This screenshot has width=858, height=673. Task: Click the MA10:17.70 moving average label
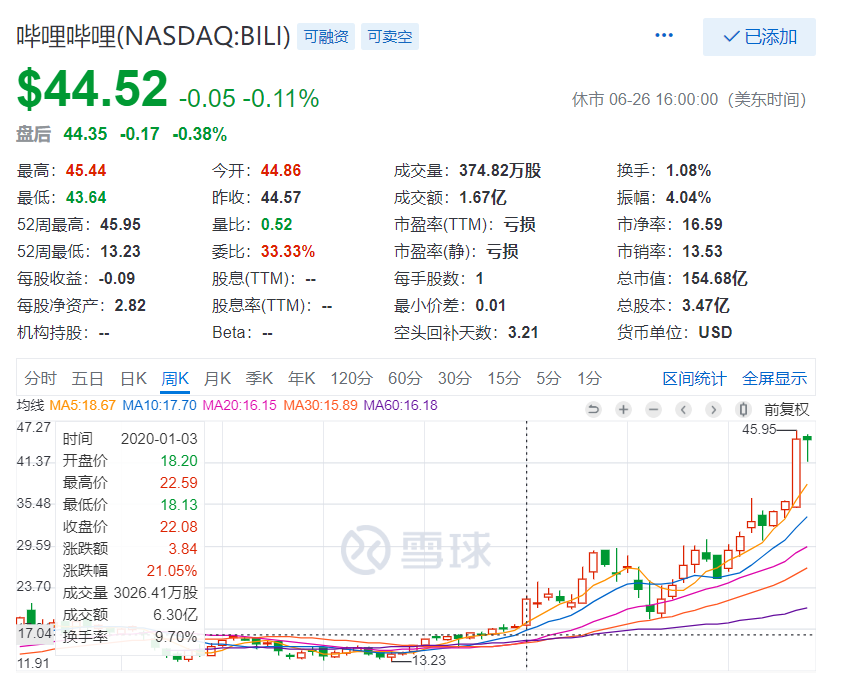pyautogui.click(x=159, y=405)
